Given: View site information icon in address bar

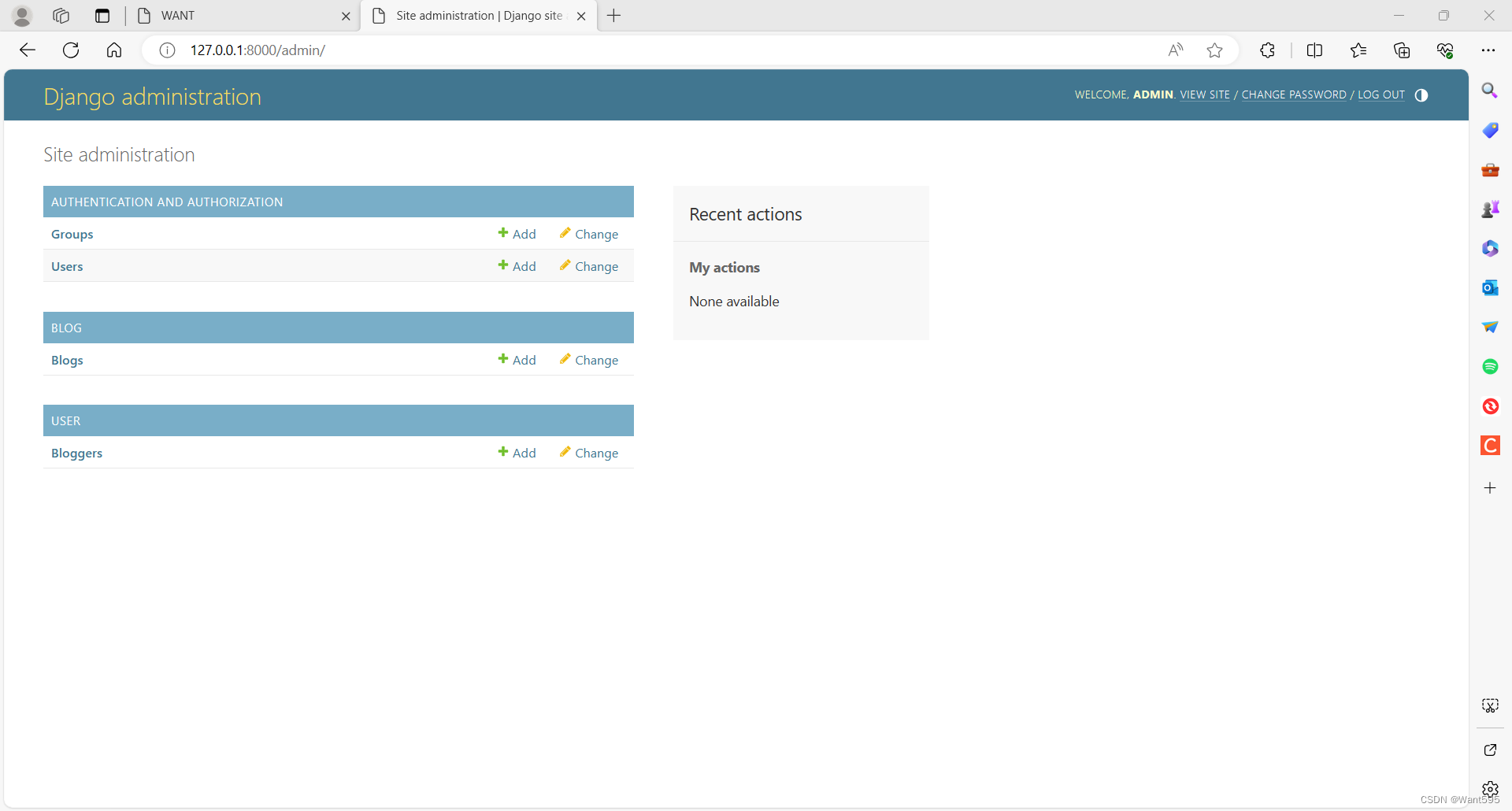Looking at the screenshot, I should click(167, 50).
